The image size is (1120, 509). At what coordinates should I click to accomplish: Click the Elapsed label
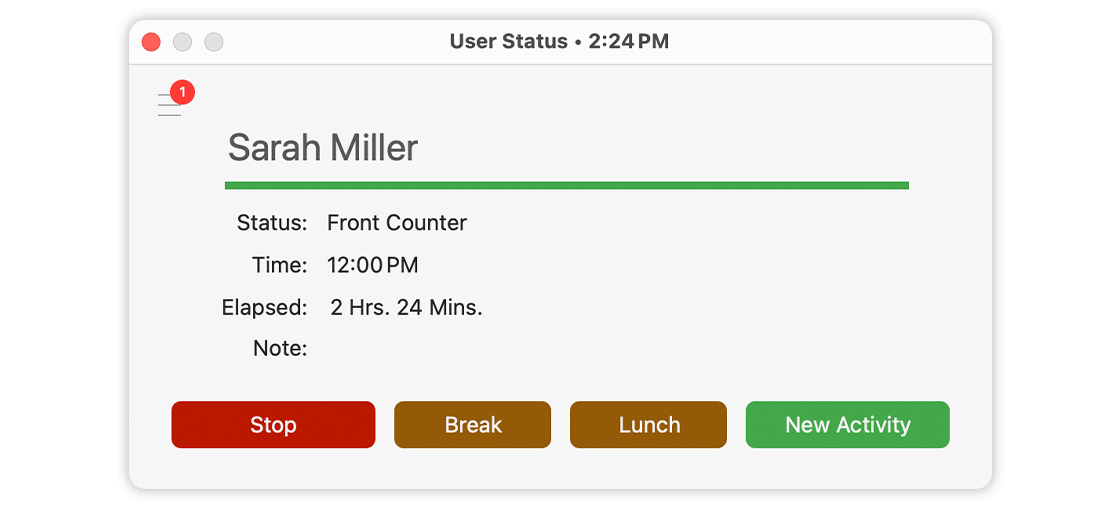tap(264, 307)
